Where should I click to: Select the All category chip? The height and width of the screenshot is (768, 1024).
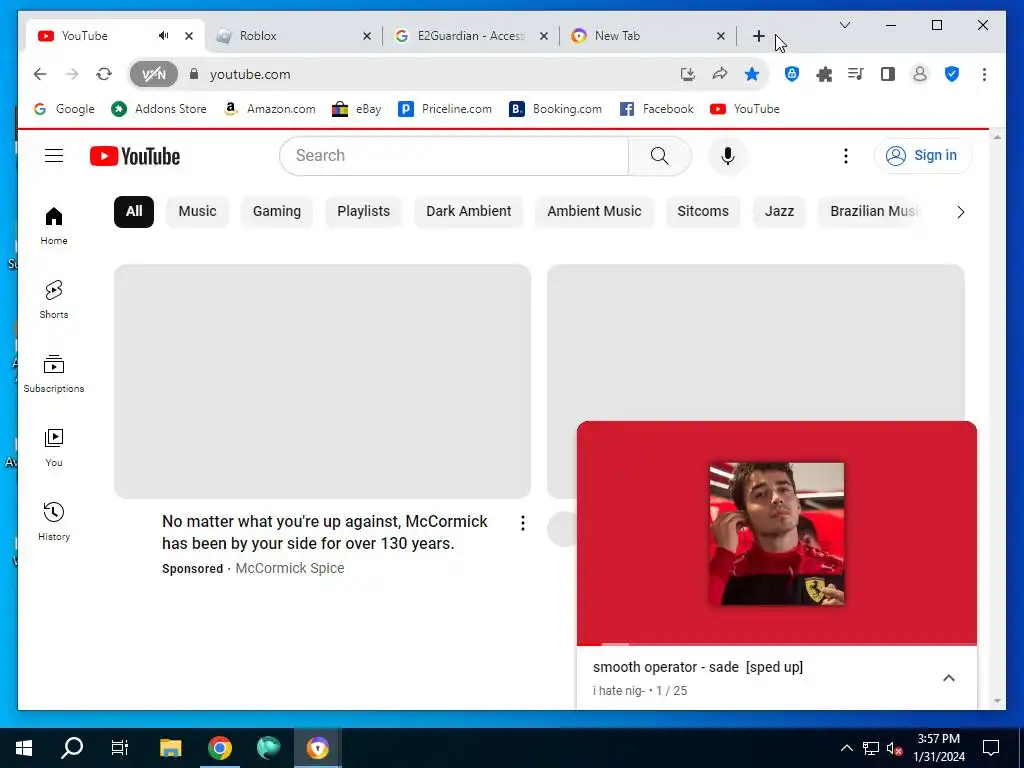134,212
